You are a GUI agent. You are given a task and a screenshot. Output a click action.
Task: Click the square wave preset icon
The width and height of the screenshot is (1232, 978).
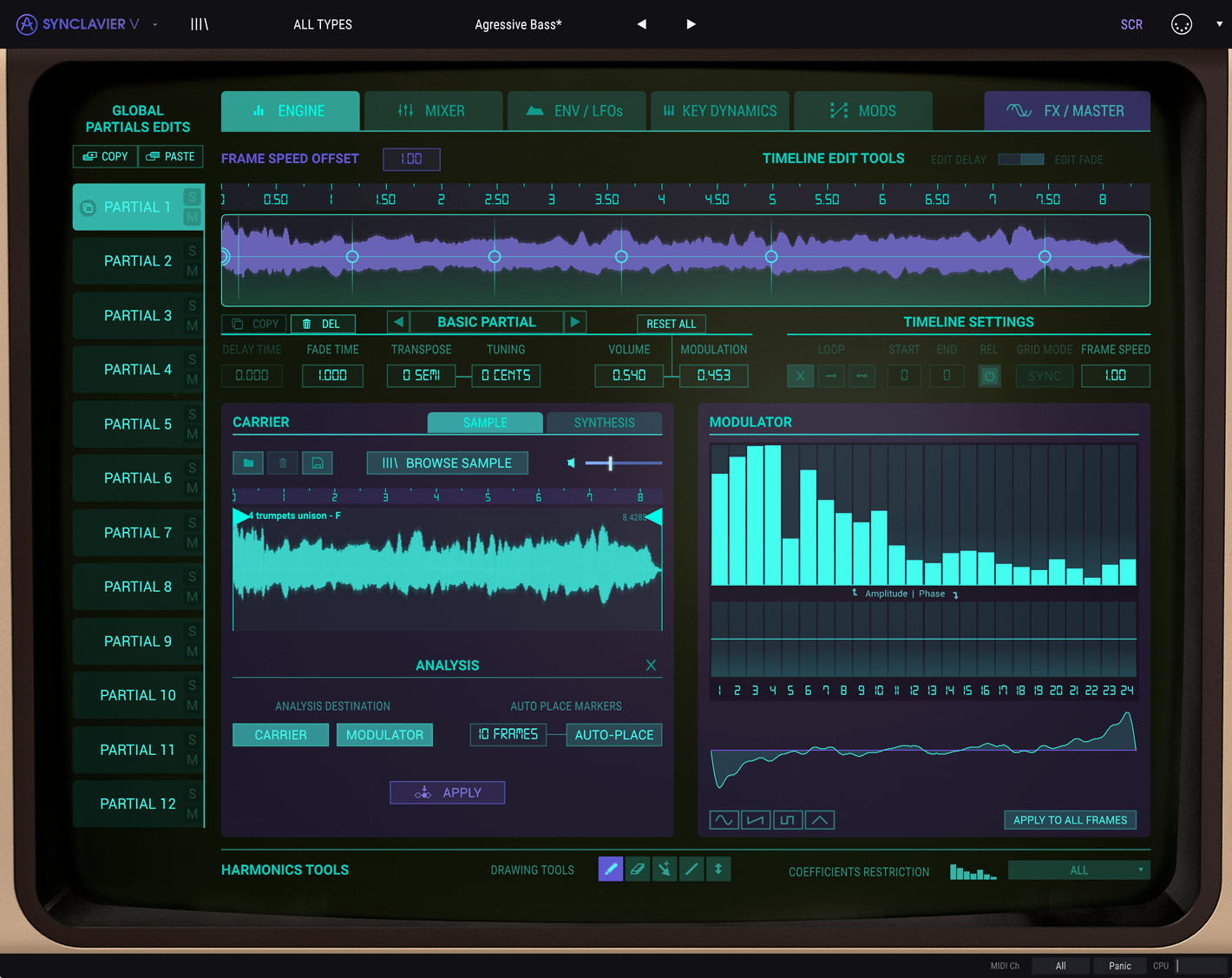pyautogui.click(x=788, y=820)
